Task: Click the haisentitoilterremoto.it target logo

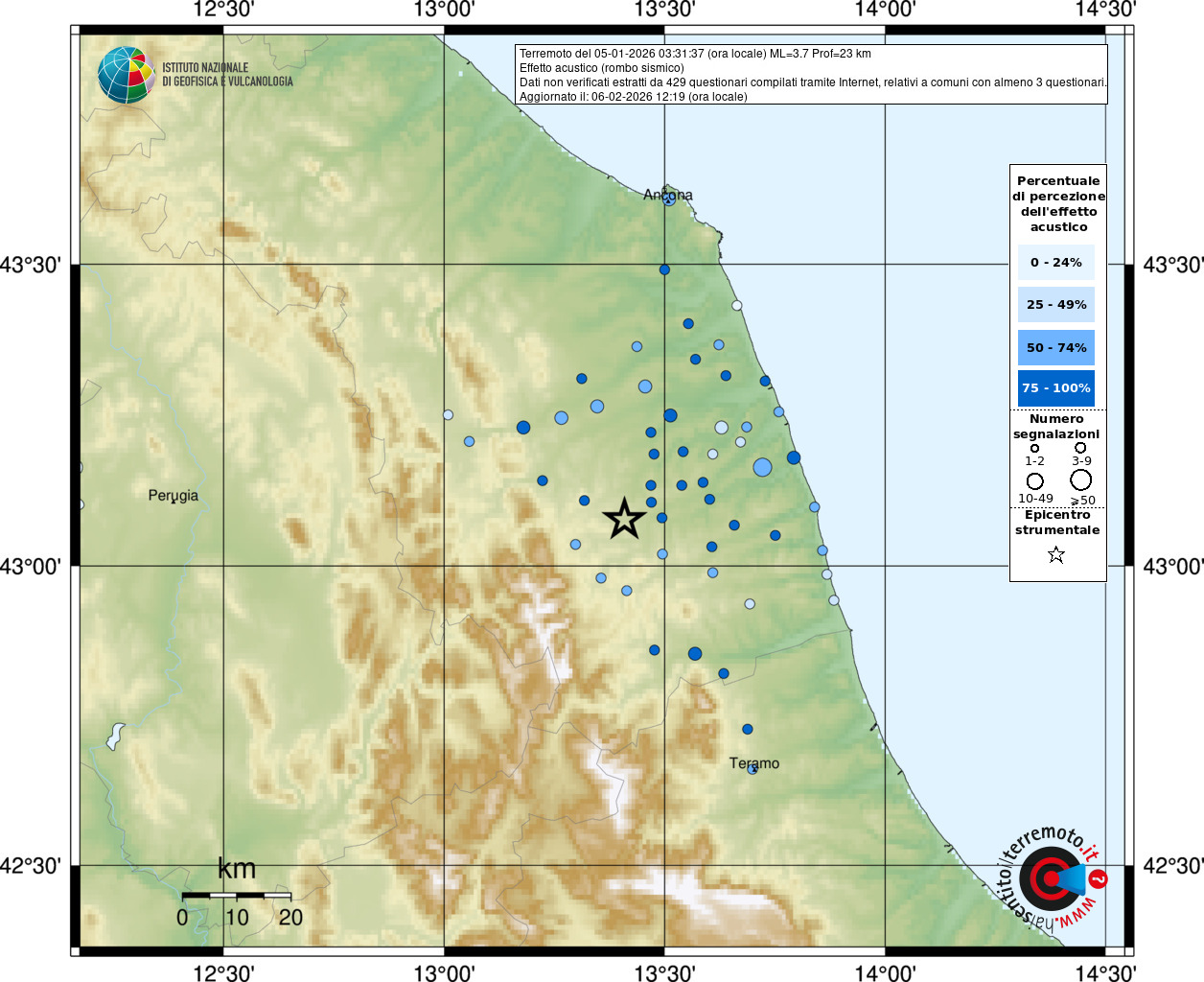Action: pyautogui.click(x=1051, y=878)
